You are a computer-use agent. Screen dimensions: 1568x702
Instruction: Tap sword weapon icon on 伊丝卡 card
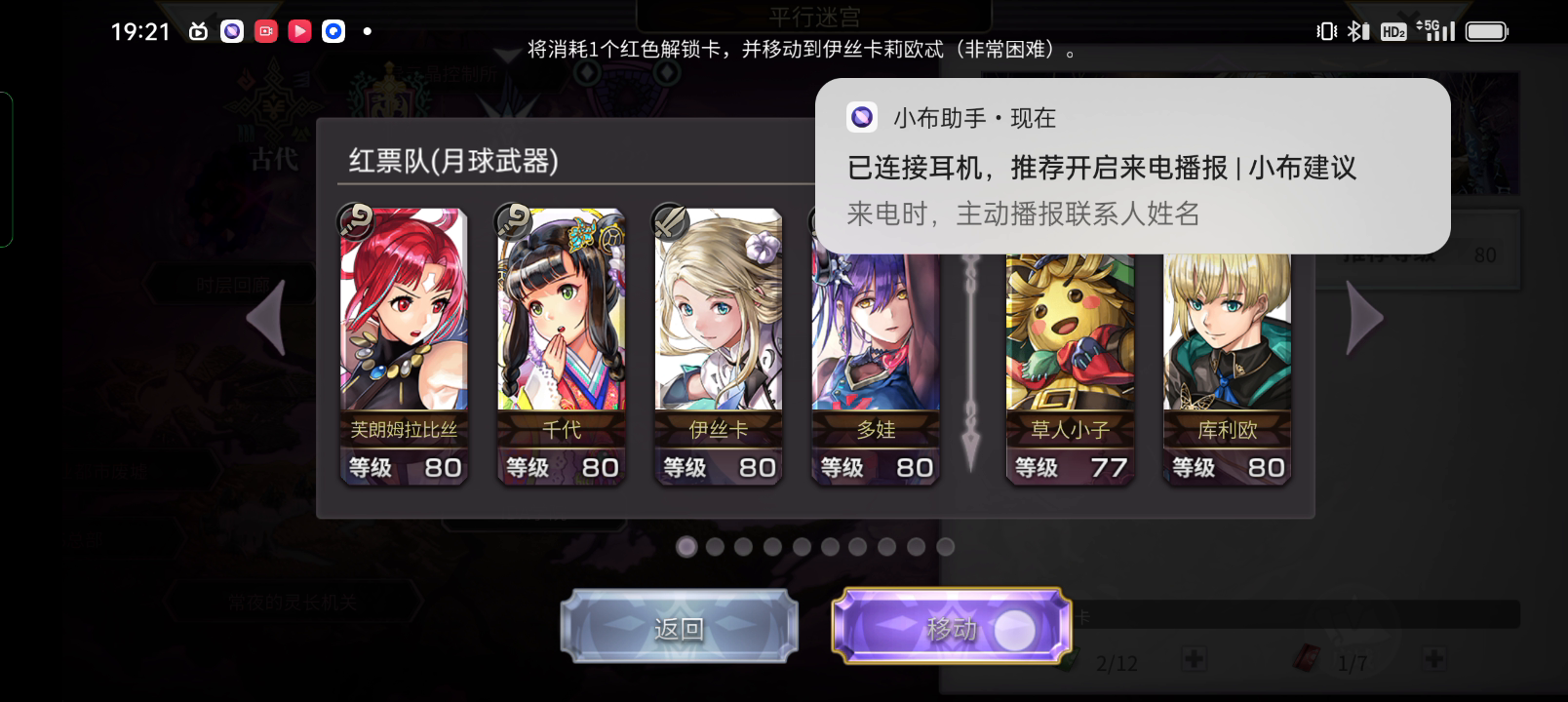[x=670, y=221]
